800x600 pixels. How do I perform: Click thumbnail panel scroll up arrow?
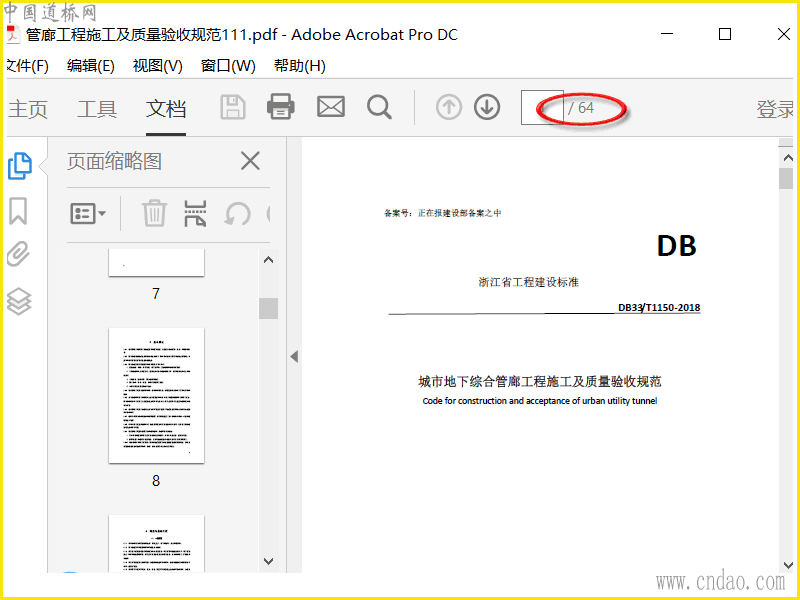click(x=268, y=260)
